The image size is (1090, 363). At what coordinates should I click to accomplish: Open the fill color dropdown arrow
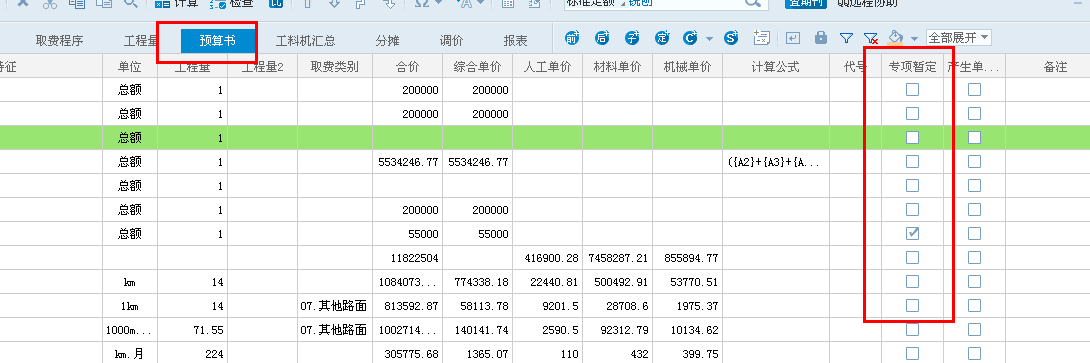coord(914,39)
